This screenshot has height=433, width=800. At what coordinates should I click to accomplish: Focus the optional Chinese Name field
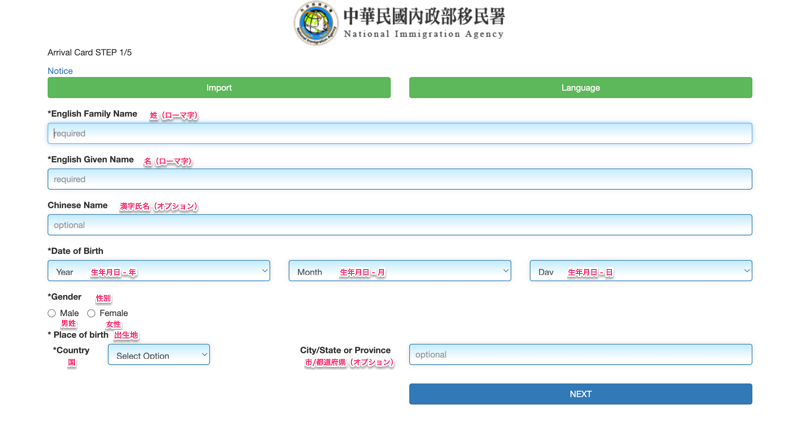(399, 225)
